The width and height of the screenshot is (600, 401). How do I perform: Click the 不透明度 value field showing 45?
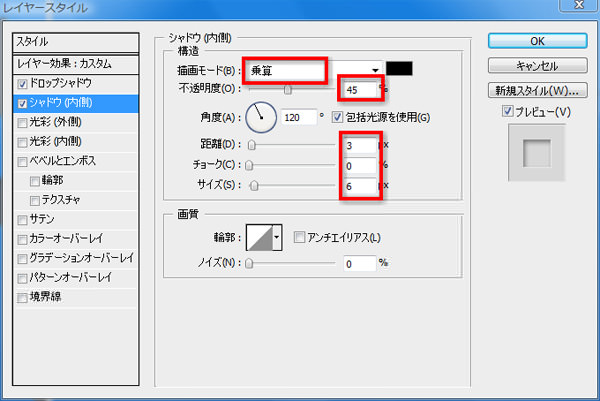pyautogui.click(x=360, y=90)
